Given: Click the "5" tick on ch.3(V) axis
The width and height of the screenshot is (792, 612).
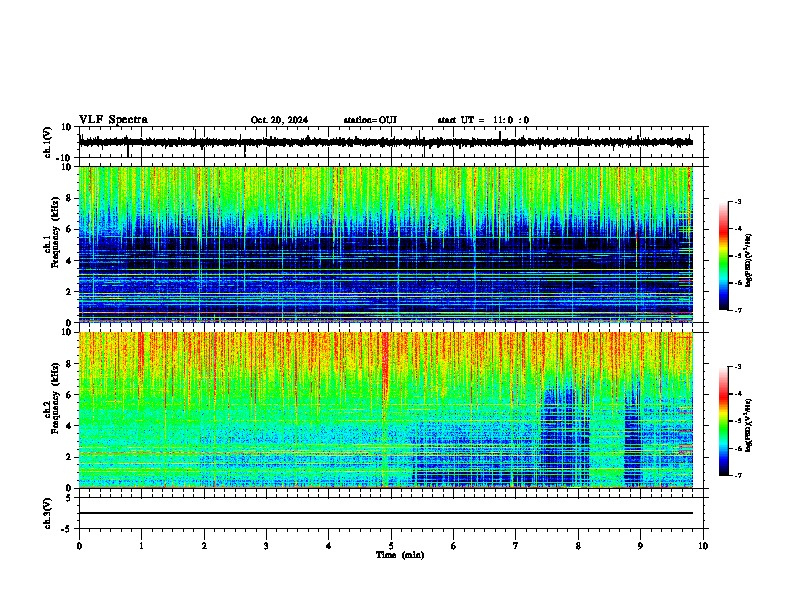Looking at the screenshot, I should [69, 497].
